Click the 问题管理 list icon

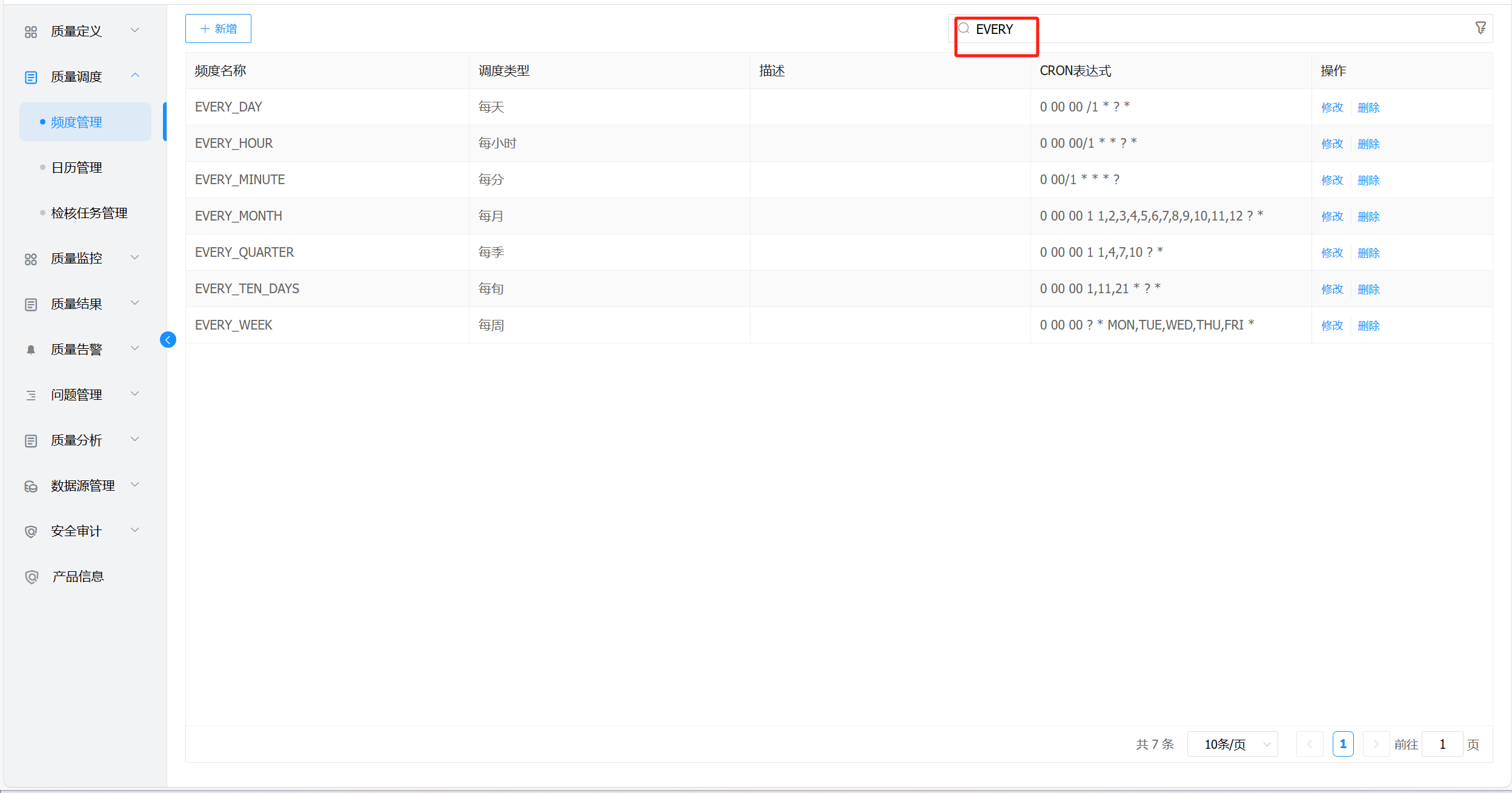point(31,396)
